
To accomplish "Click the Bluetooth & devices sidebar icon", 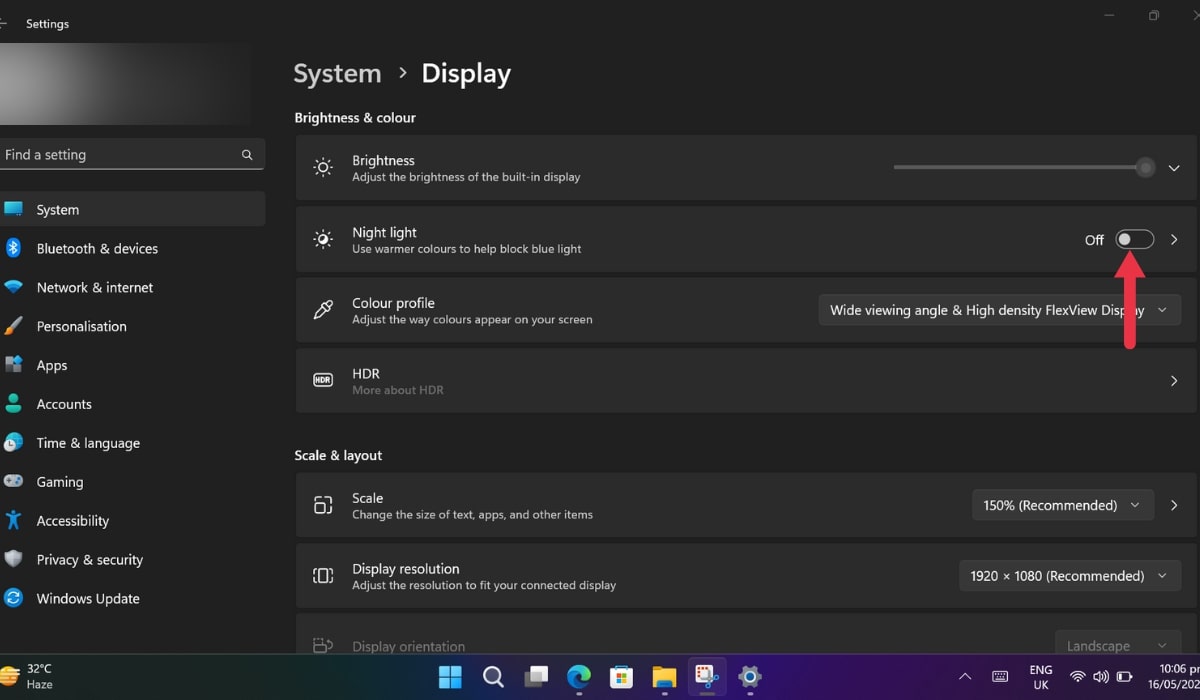I will click(14, 248).
